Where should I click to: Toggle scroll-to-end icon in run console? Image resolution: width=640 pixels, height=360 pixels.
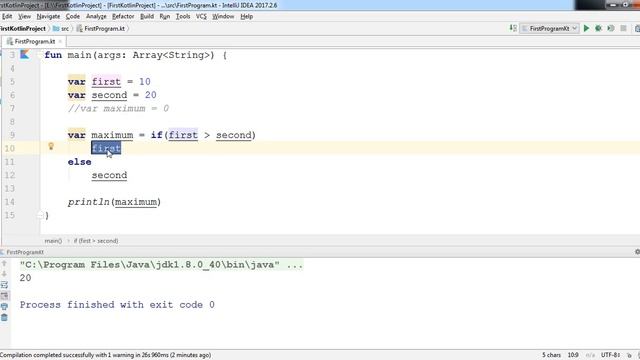coord(4,296)
